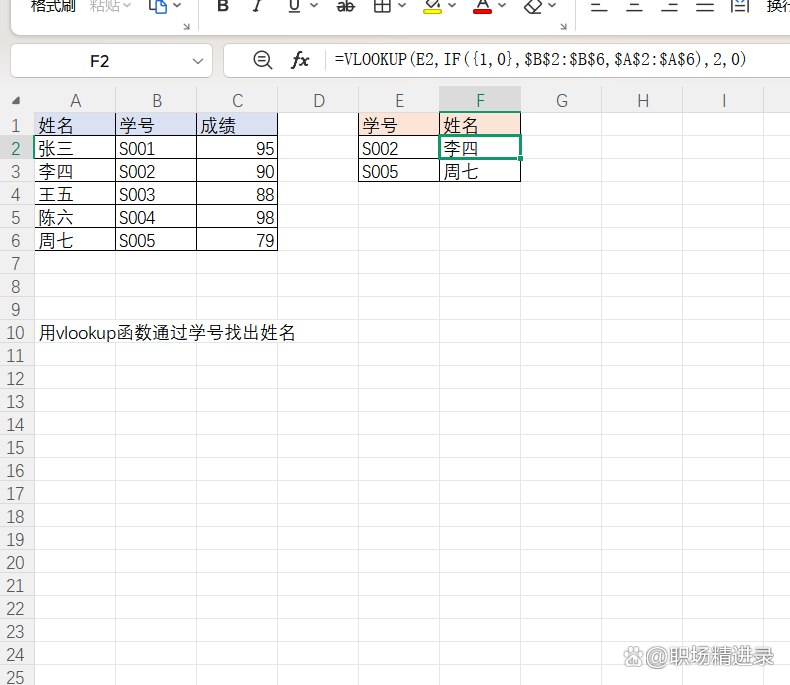Click the select-all triangle at the grid corner
The height and width of the screenshot is (685, 790).
coord(16,100)
